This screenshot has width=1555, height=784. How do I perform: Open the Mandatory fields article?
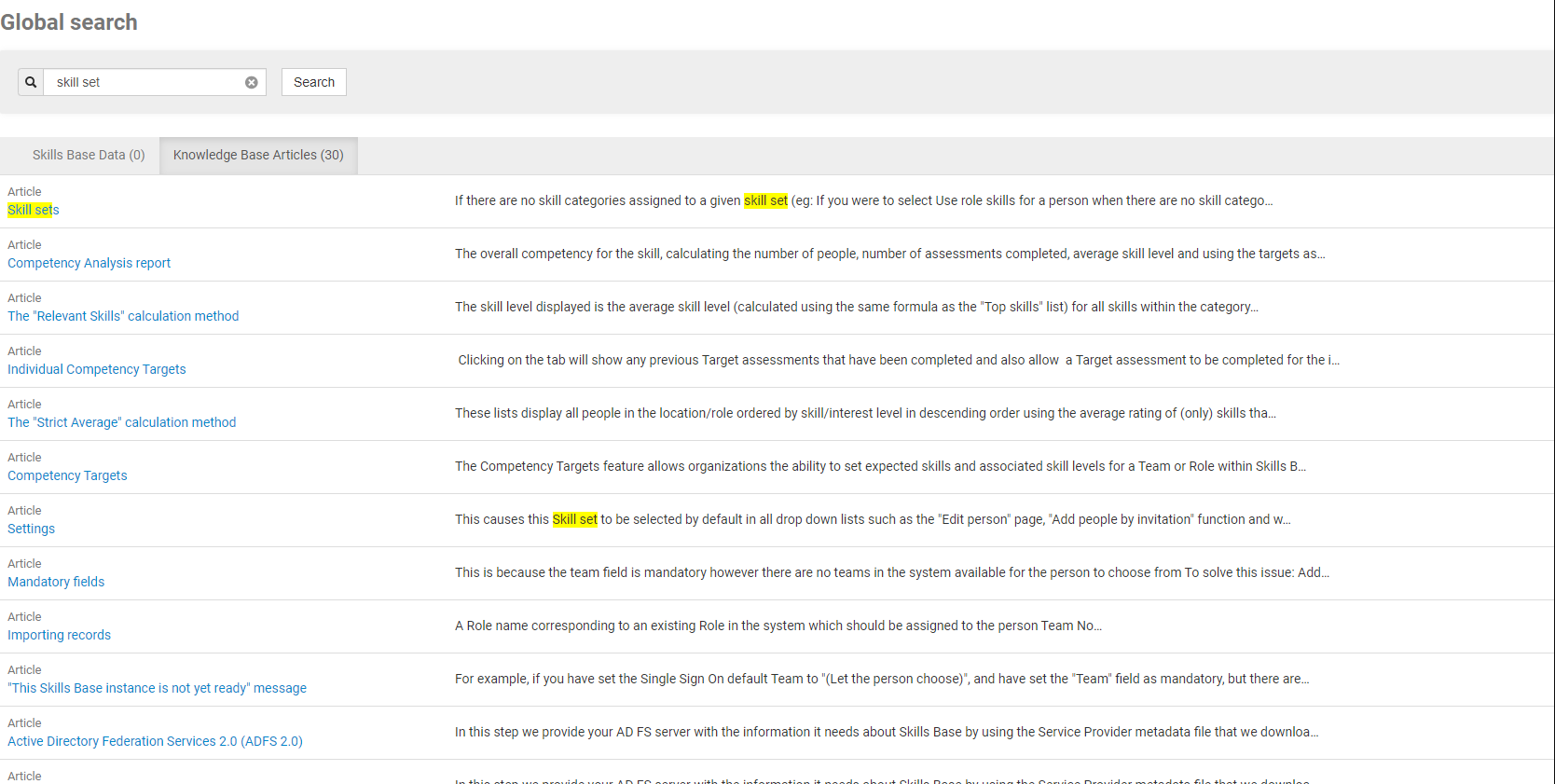tap(56, 582)
